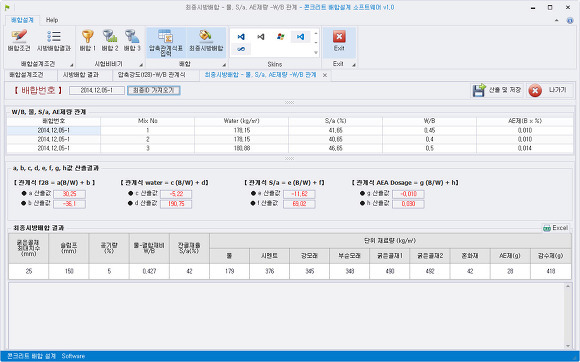
Task: Switch to the 시방배합 결과 document tab
Action: tap(81, 75)
